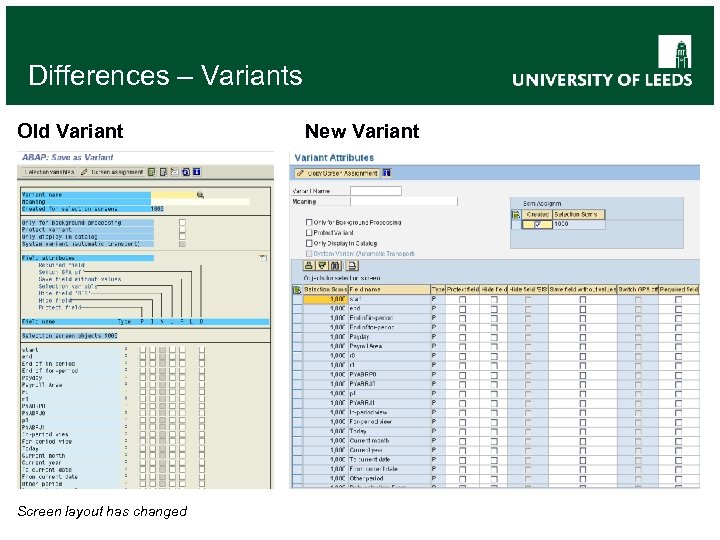Click the Screen assignment button in old variant
Viewport: 720px width, 540px height.
pyautogui.click(x=112, y=172)
